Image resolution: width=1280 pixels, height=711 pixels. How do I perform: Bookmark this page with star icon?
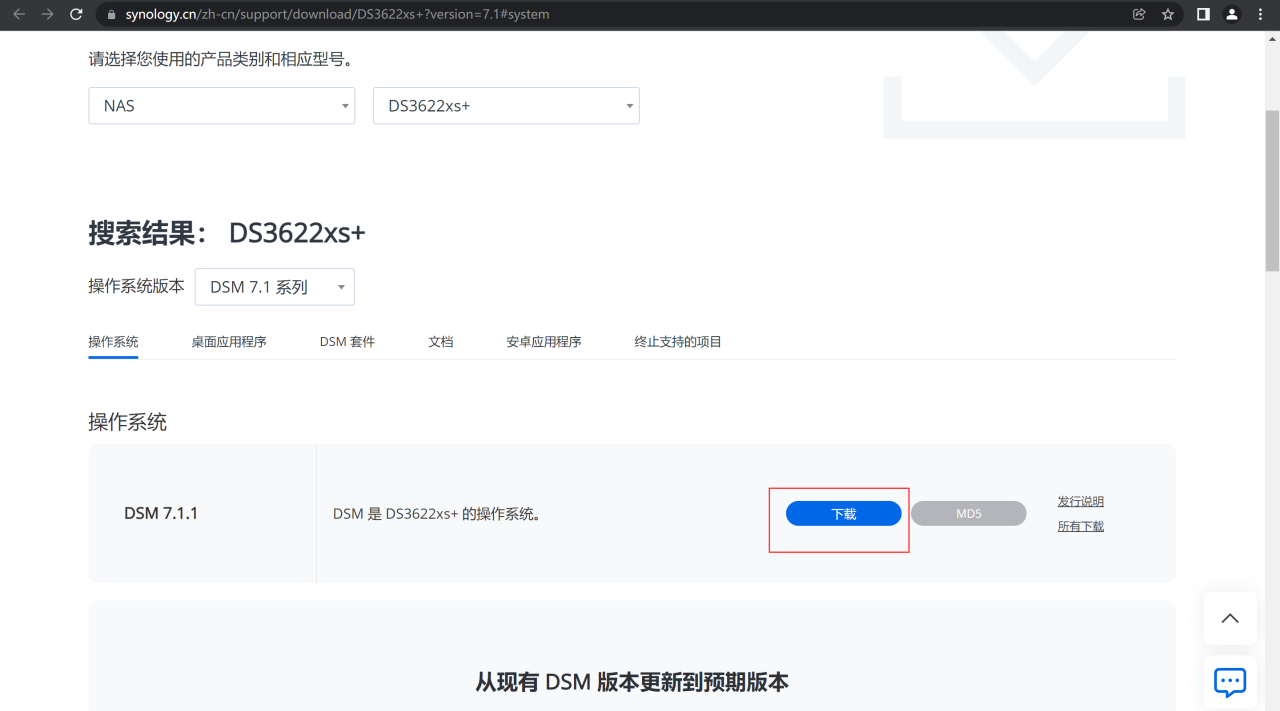1167,14
